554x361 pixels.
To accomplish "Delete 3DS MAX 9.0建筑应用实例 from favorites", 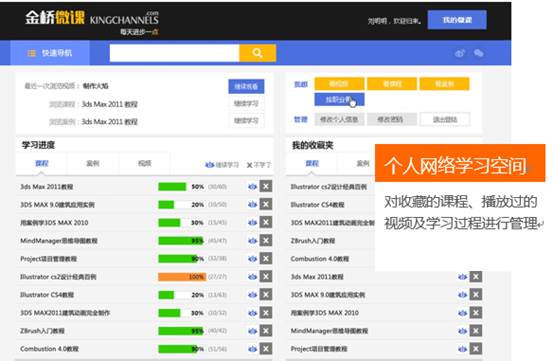I will pyautogui.click(x=476, y=294).
